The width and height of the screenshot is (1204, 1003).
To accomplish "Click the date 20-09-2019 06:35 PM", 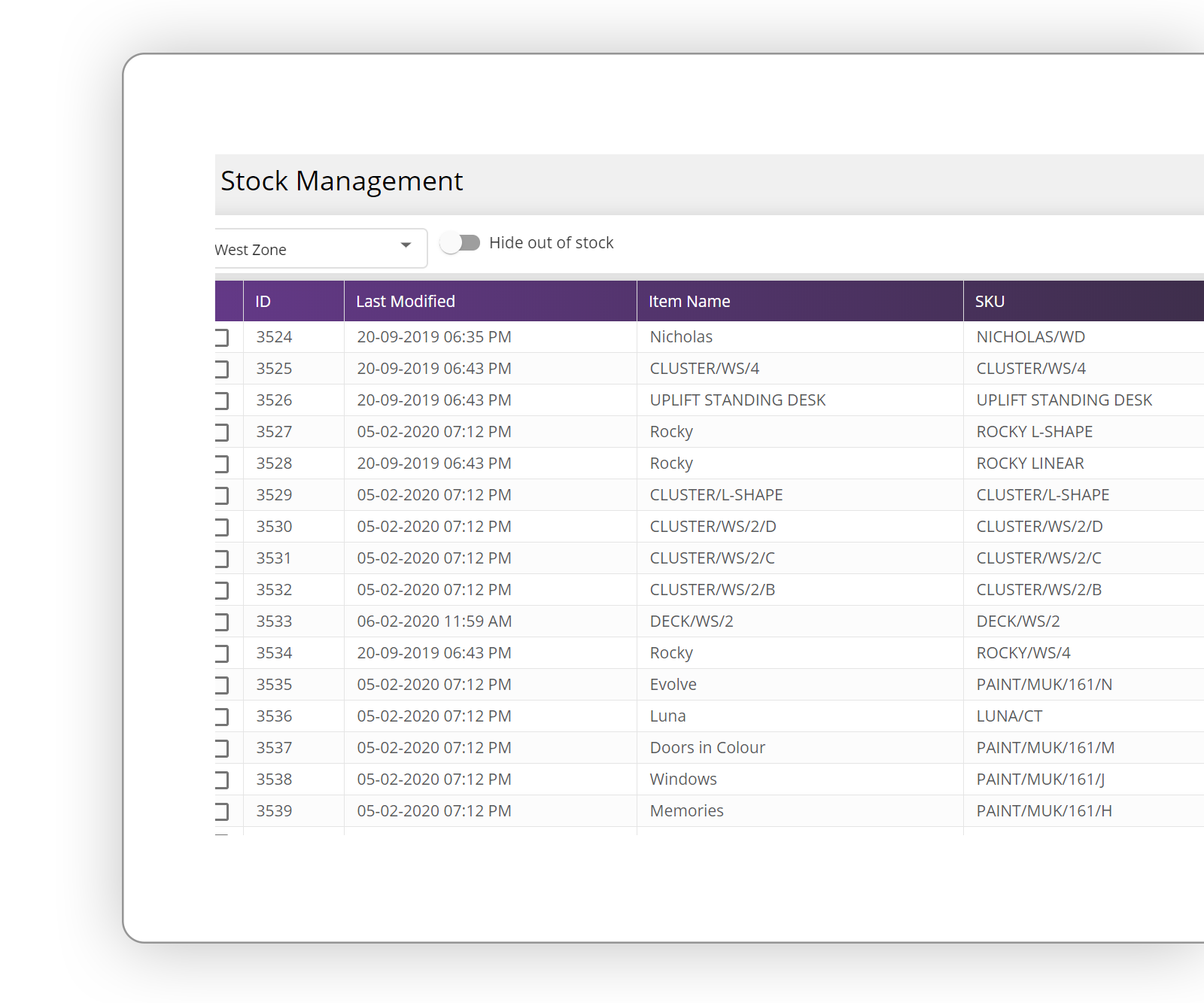I will pyautogui.click(x=434, y=337).
